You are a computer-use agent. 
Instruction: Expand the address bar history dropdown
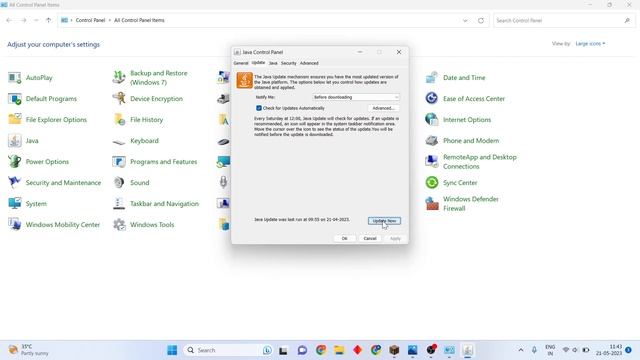click(x=465, y=20)
